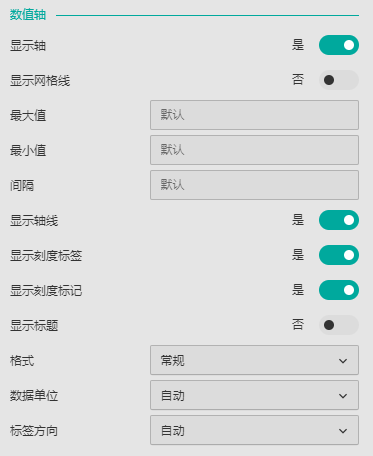Click the 否 text beside 显示标题
The image size is (373, 456).
click(298, 324)
